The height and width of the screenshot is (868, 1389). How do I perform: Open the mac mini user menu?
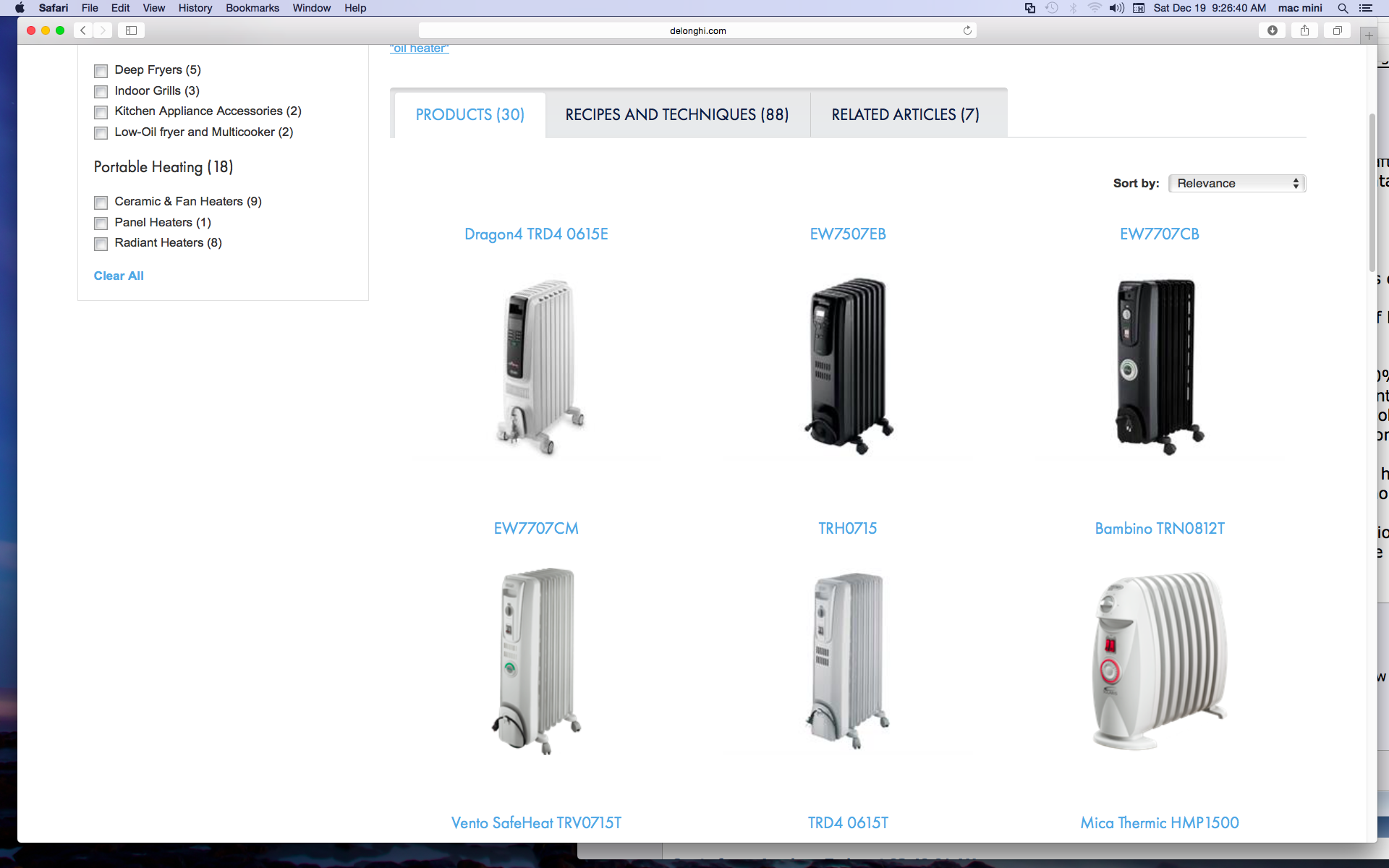(1300, 8)
